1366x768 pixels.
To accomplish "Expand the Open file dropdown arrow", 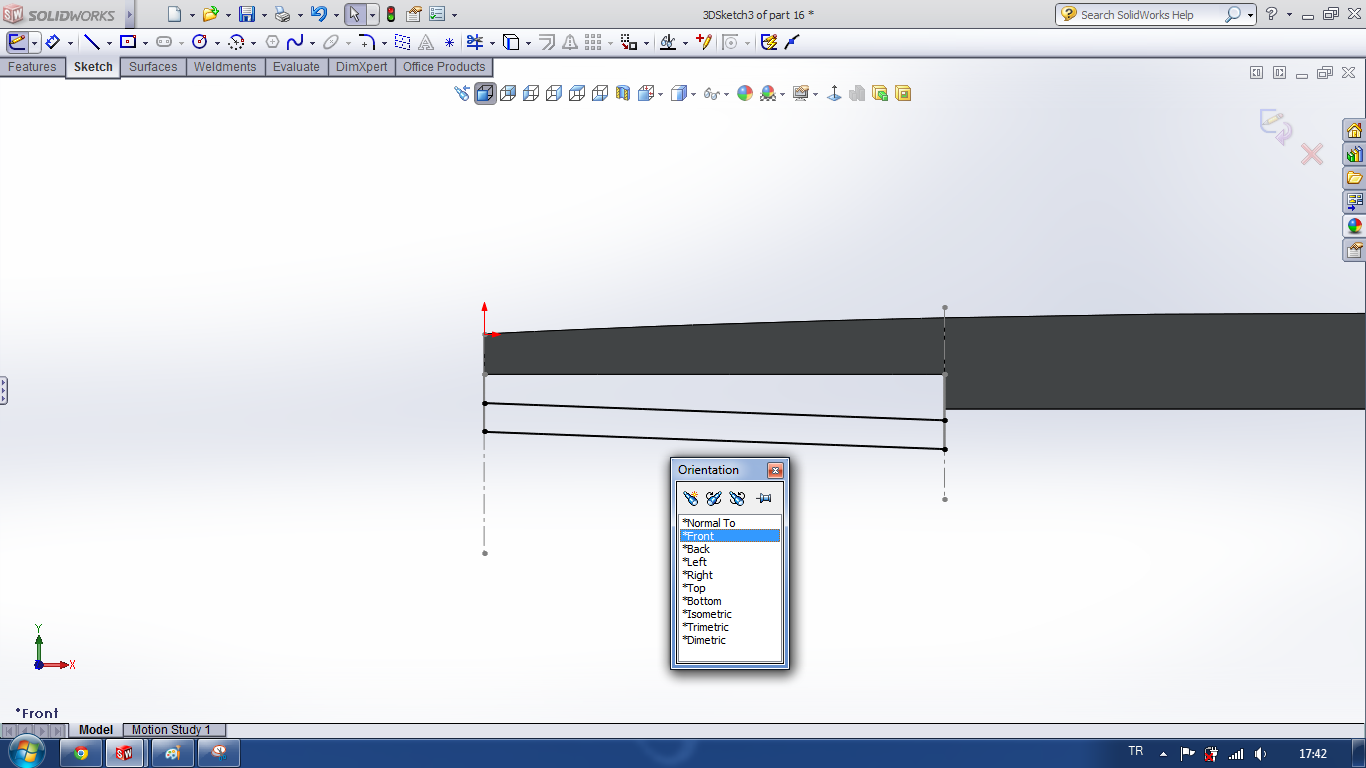I will tap(228, 15).
